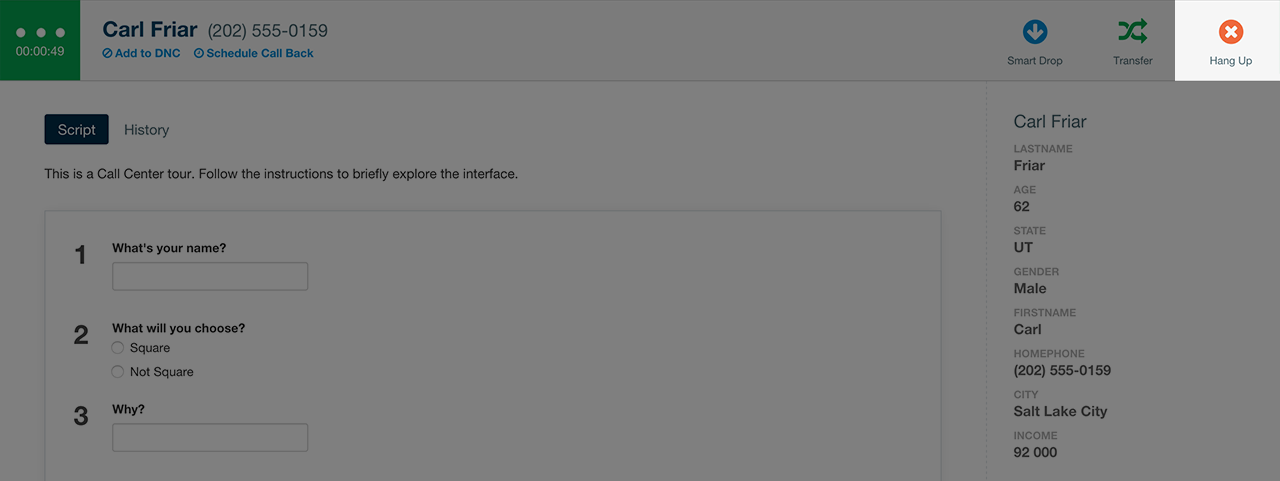Click the Carl Friar name in header
This screenshot has height=481, width=1280.
(150, 30)
